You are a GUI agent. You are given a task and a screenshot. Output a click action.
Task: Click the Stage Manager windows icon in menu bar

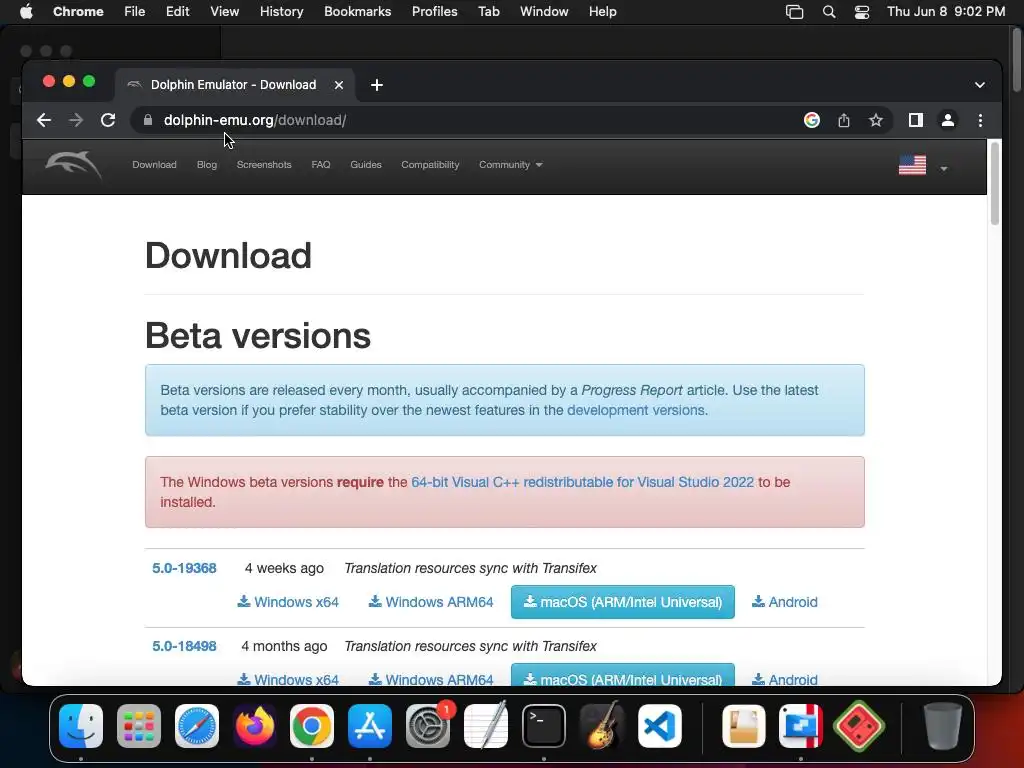point(794,12)
